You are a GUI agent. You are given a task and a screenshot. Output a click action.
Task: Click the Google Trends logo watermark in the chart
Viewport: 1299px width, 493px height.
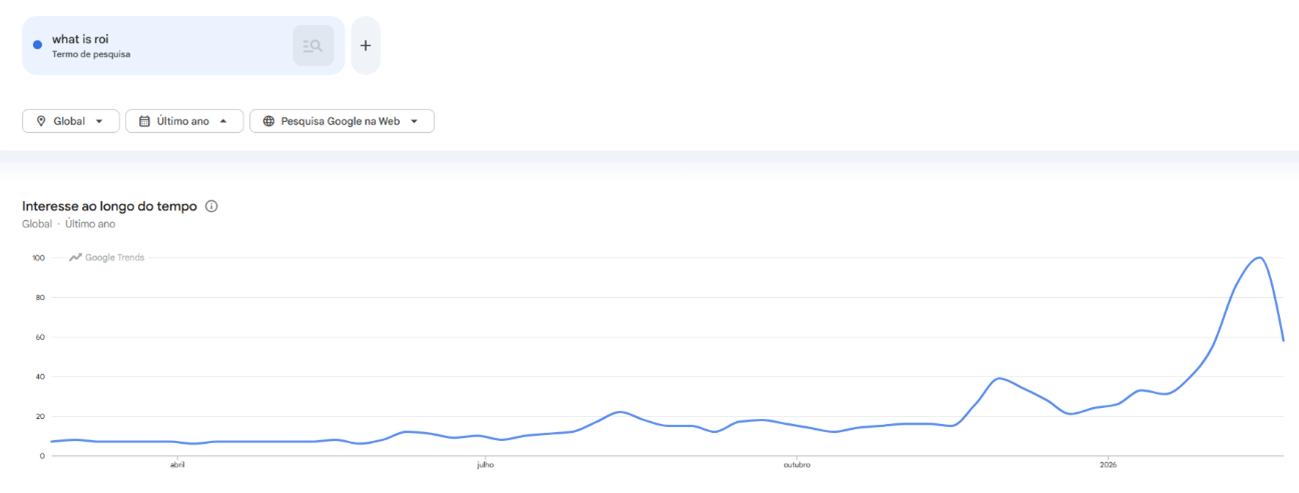(107, 258)
